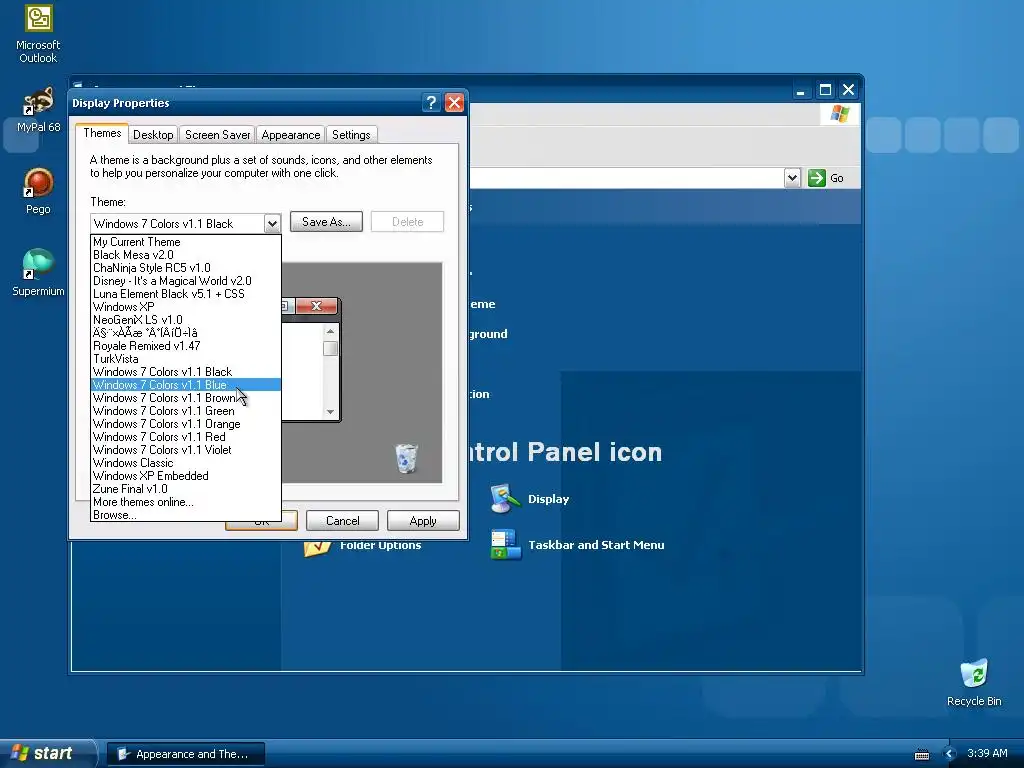Viewport: 1024px width, 768px height.
Task: Choose Windows 7 Colors v1.1 Orange
Action: (186, 424)
